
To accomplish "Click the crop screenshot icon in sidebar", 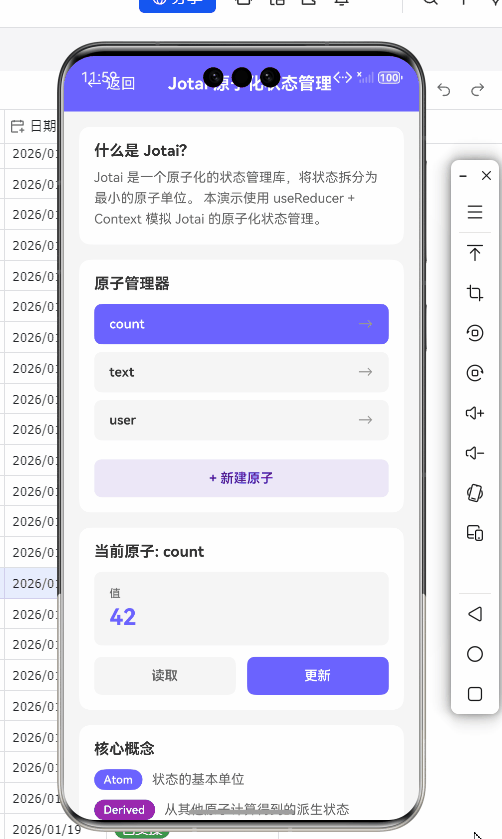I will click(475, 293).
